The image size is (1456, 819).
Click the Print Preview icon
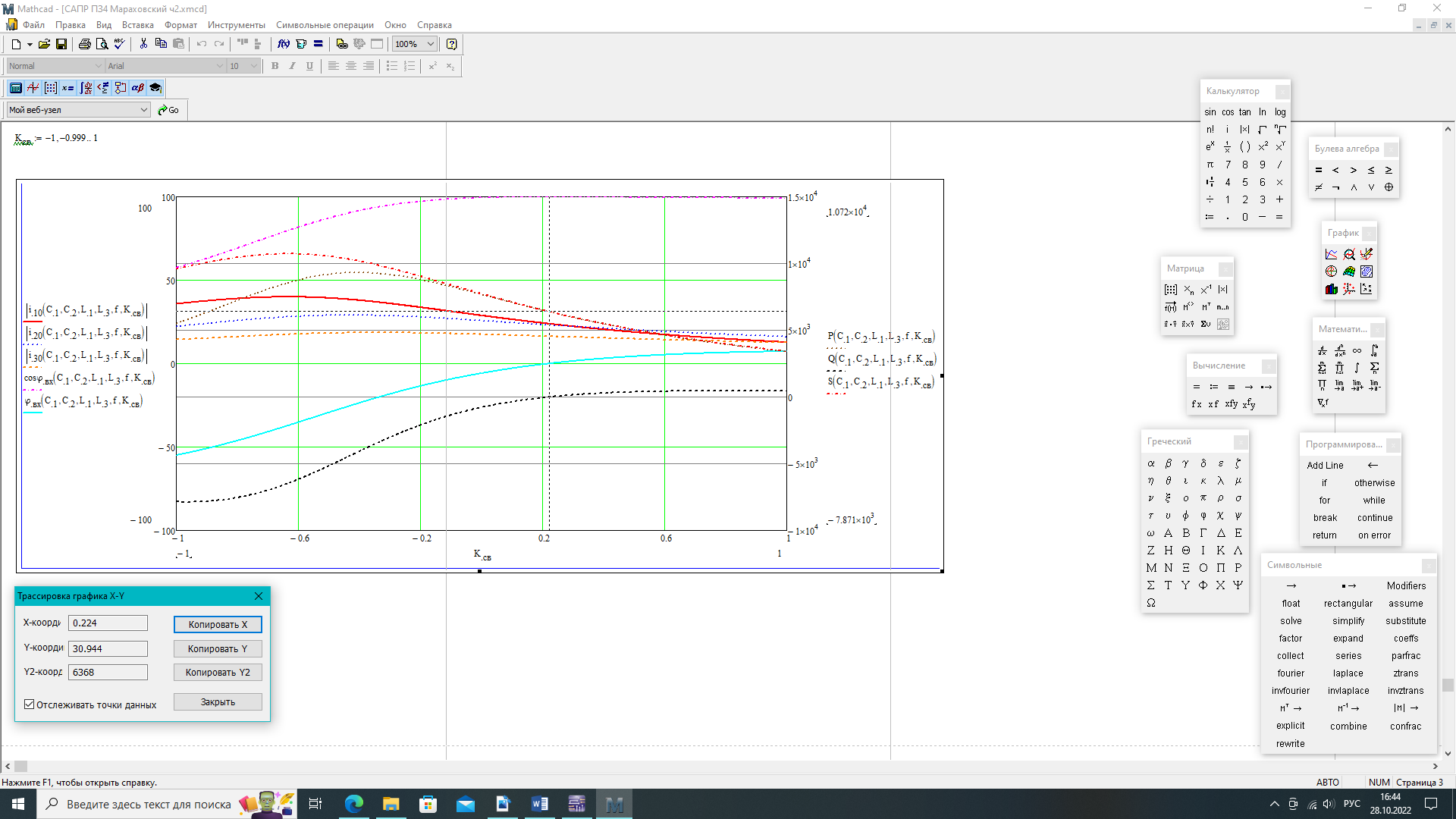[x=102, y=44]
